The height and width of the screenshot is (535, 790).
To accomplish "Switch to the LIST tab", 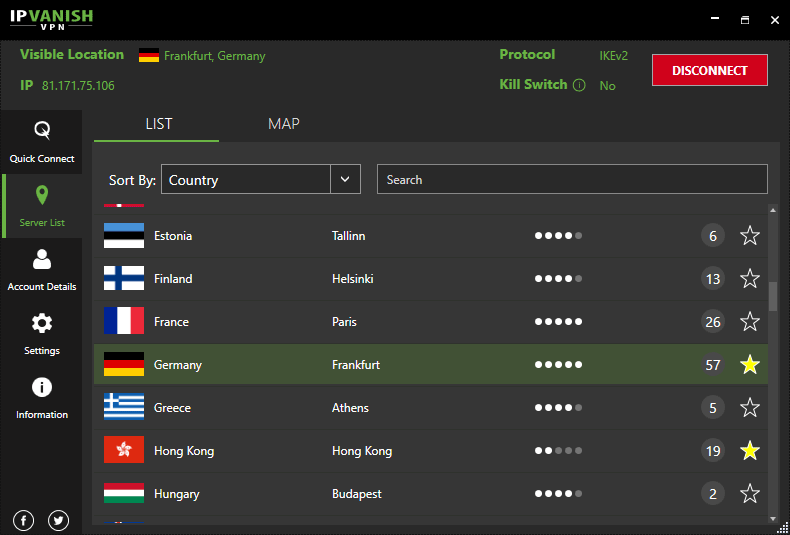I will (159, 124).
